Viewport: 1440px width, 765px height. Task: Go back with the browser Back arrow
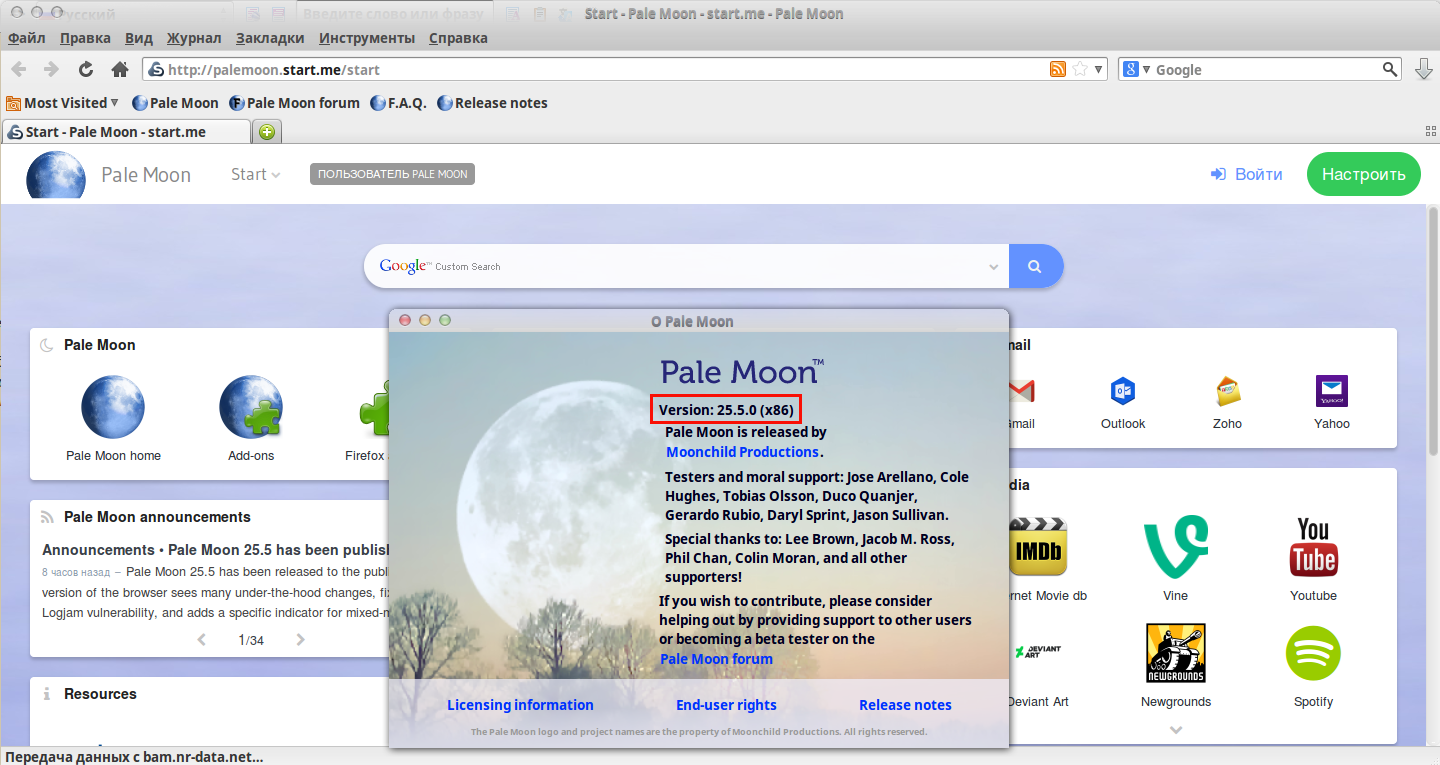[x=20, y=70]
